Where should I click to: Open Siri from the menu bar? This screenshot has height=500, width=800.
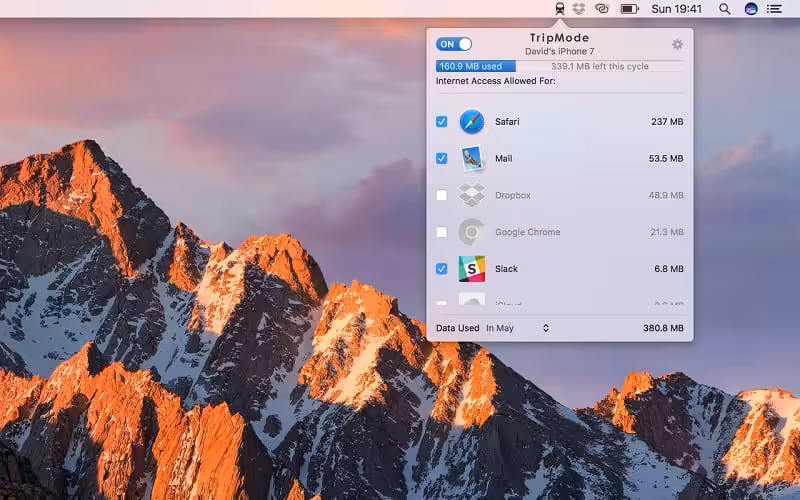click(751, 9)
